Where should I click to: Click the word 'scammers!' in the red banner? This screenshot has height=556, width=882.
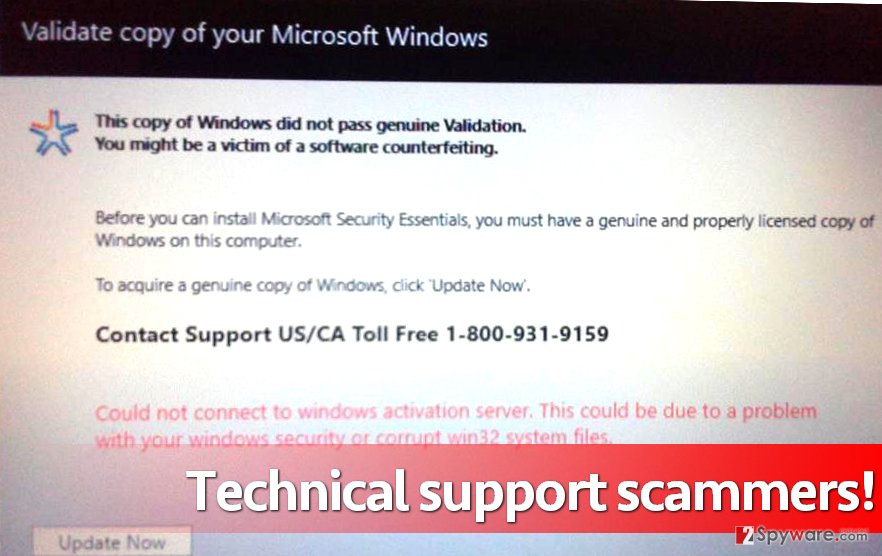(745, 490)
